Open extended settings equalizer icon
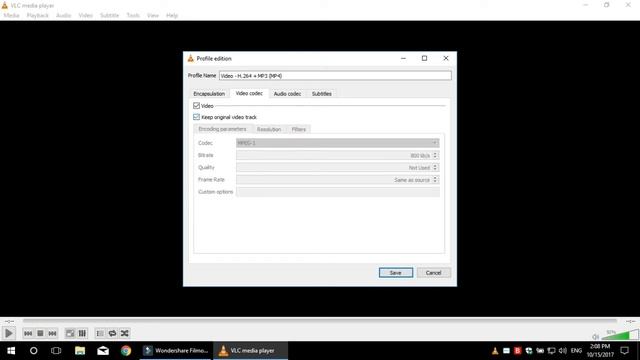The image size is (640, 360). [82, 333]
